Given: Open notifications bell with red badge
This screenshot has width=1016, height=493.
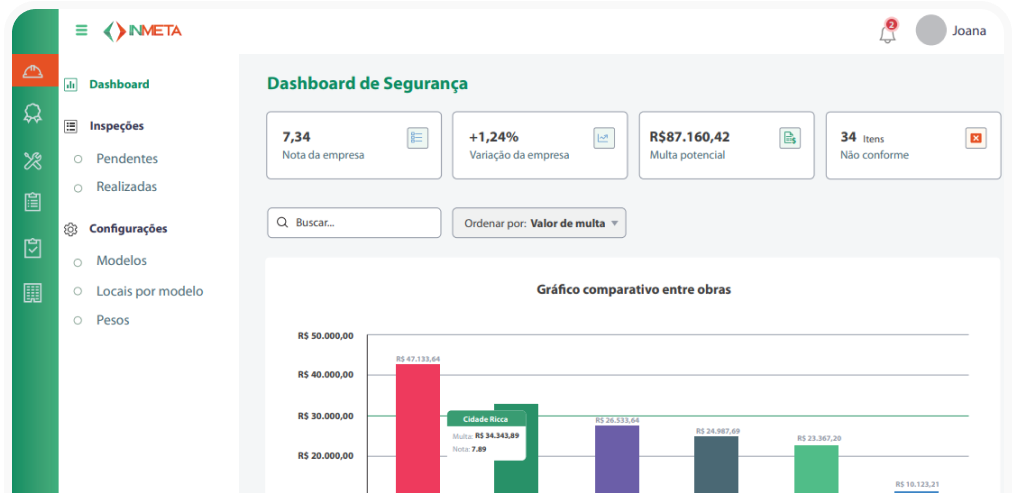Looking at the screenshot, I should tap(887, 32).
